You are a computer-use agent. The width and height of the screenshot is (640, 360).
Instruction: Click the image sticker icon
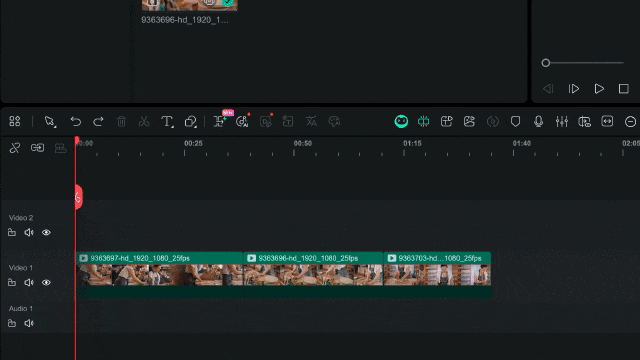pyautogui.click(x=469, y=121)
